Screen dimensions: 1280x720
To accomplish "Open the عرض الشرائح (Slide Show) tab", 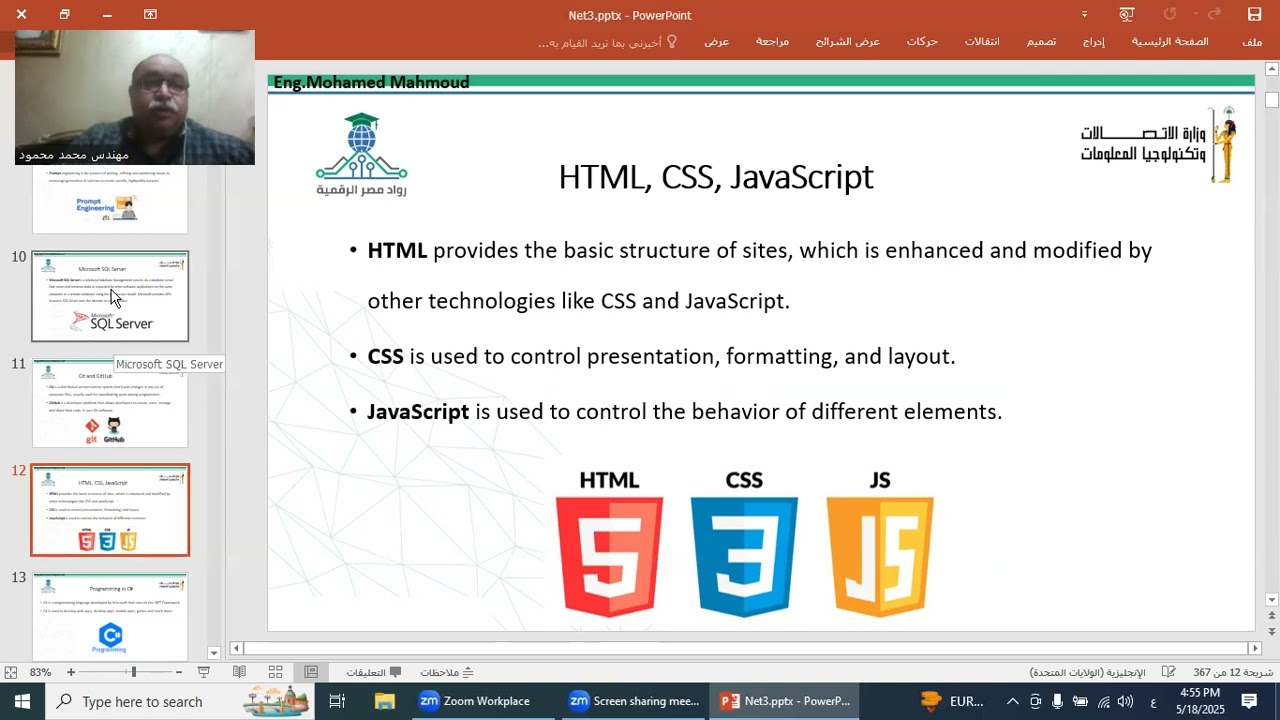I will tap(848, 42).
